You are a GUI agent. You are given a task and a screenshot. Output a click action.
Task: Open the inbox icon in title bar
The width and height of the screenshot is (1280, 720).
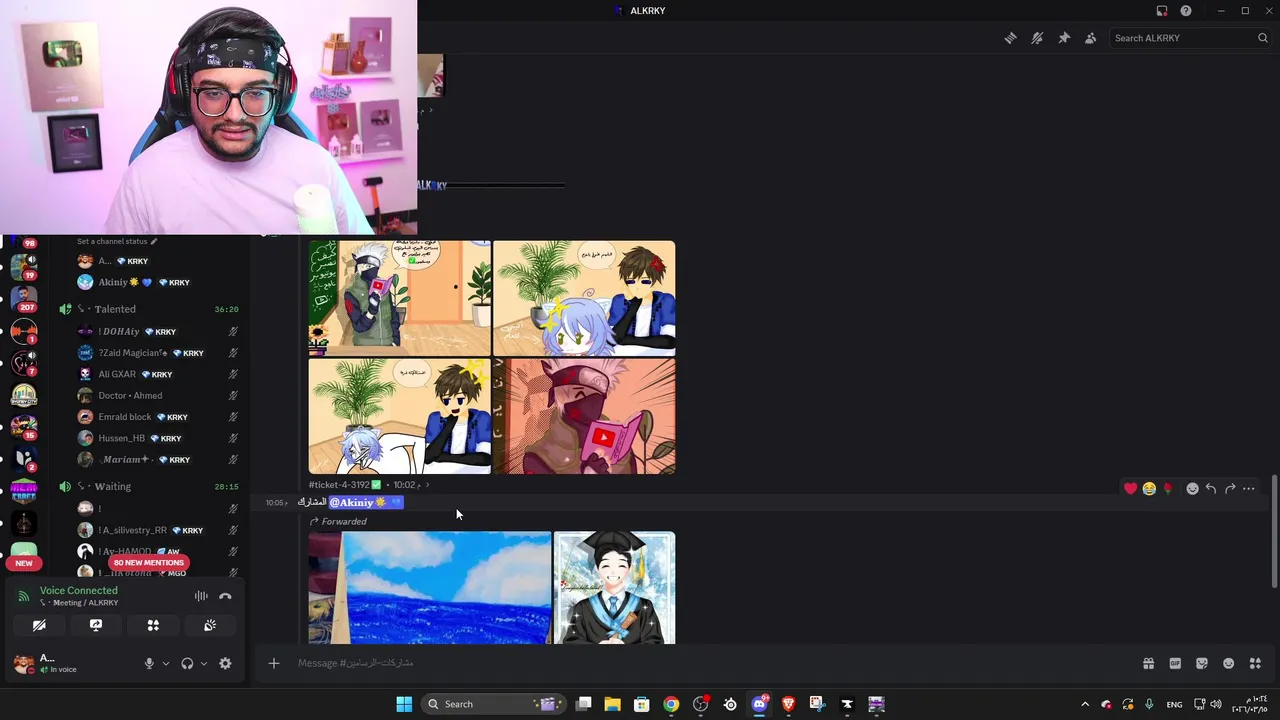coord(1162,11)
